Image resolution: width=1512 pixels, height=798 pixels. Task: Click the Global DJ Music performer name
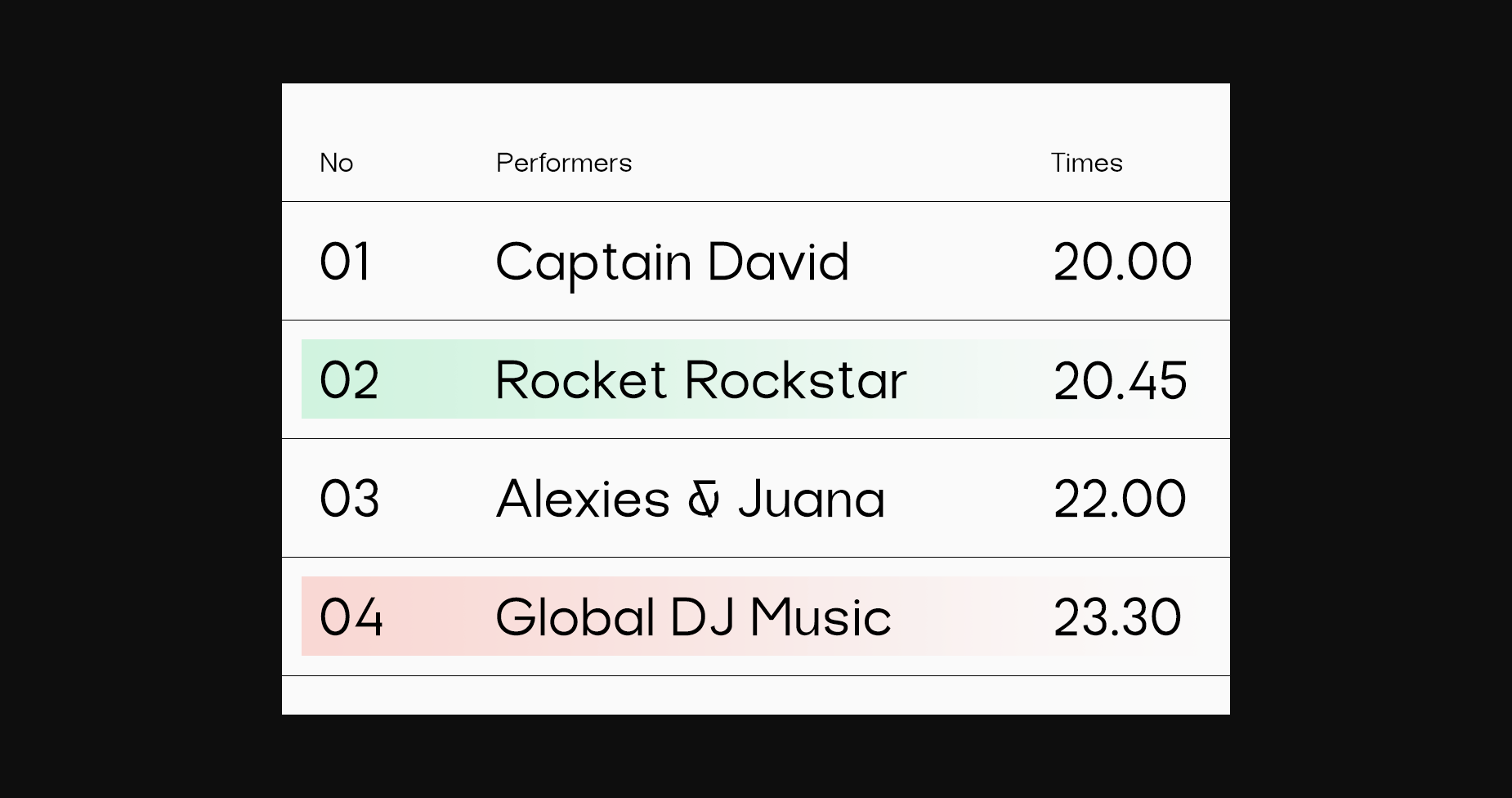[x=693, y=617]
